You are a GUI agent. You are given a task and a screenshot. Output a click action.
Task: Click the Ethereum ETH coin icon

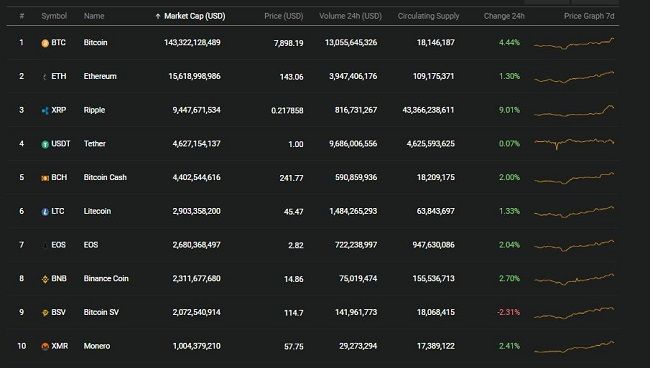click(45, 77)
